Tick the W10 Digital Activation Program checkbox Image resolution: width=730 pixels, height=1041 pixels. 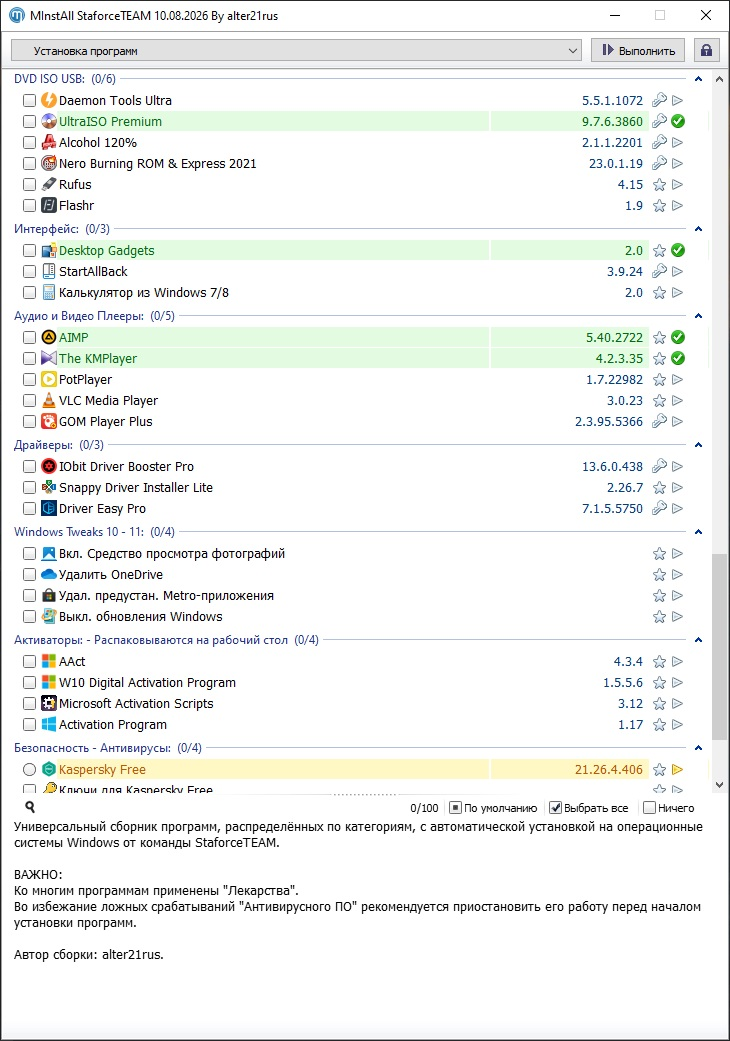pyautogui.click(x=29, y=682)
